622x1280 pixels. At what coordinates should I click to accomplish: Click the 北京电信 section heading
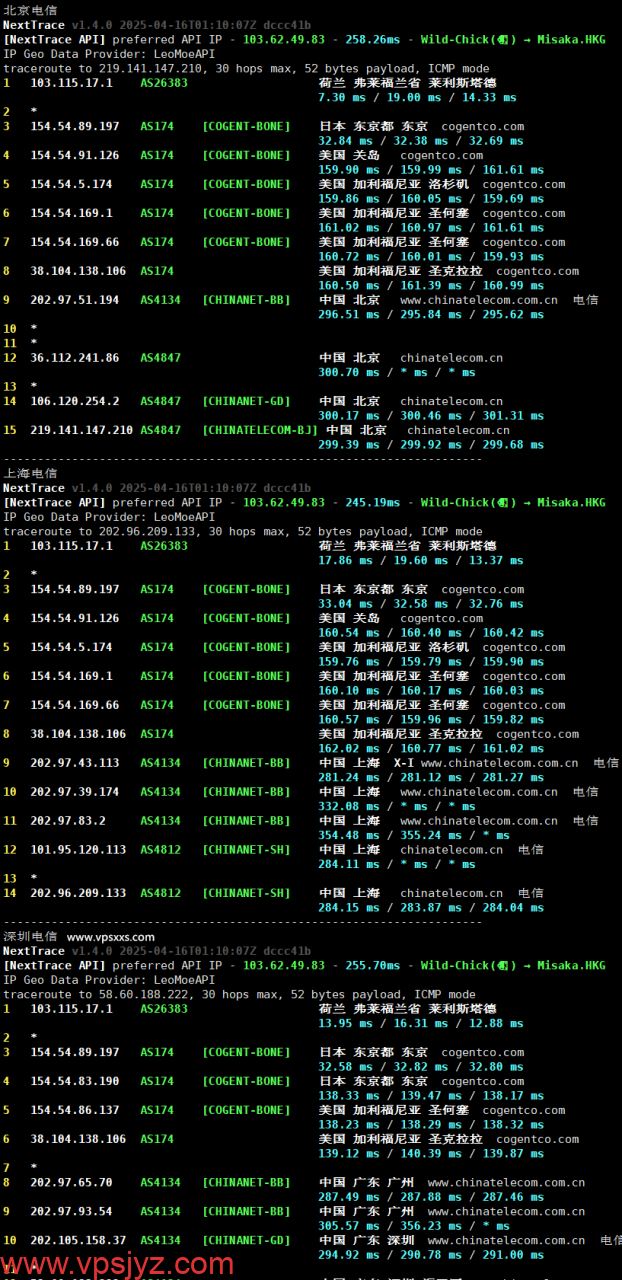tap(30, 10)
